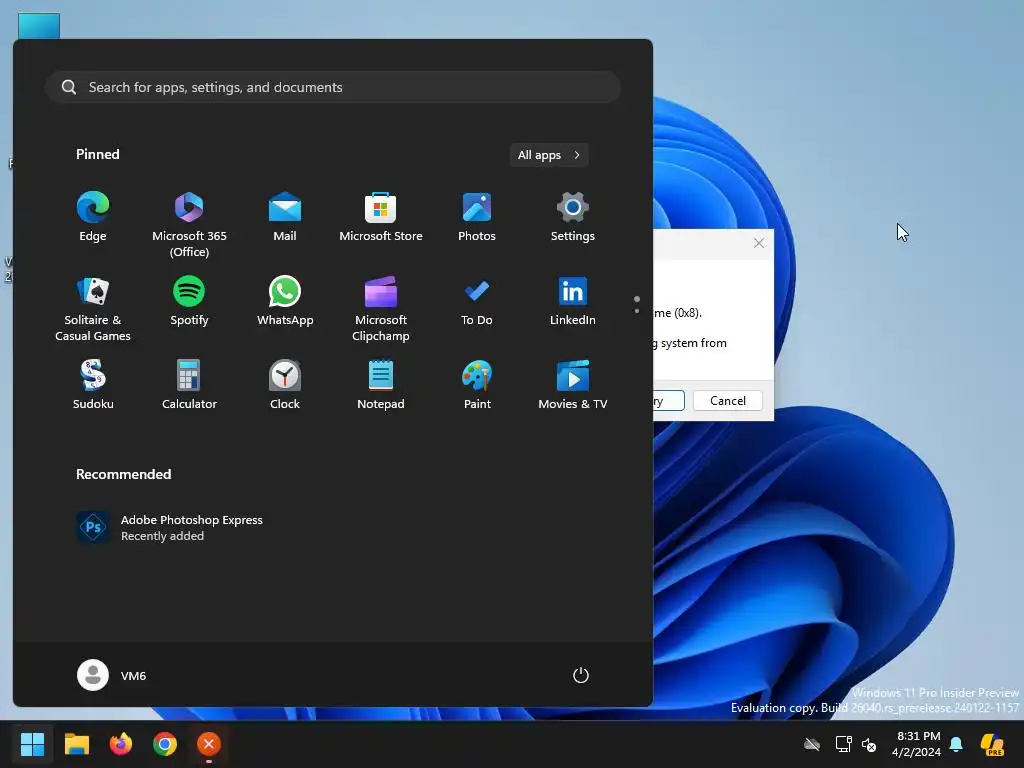1024x768 pixels.
Task: Launch Spotify
Action: 189,302
